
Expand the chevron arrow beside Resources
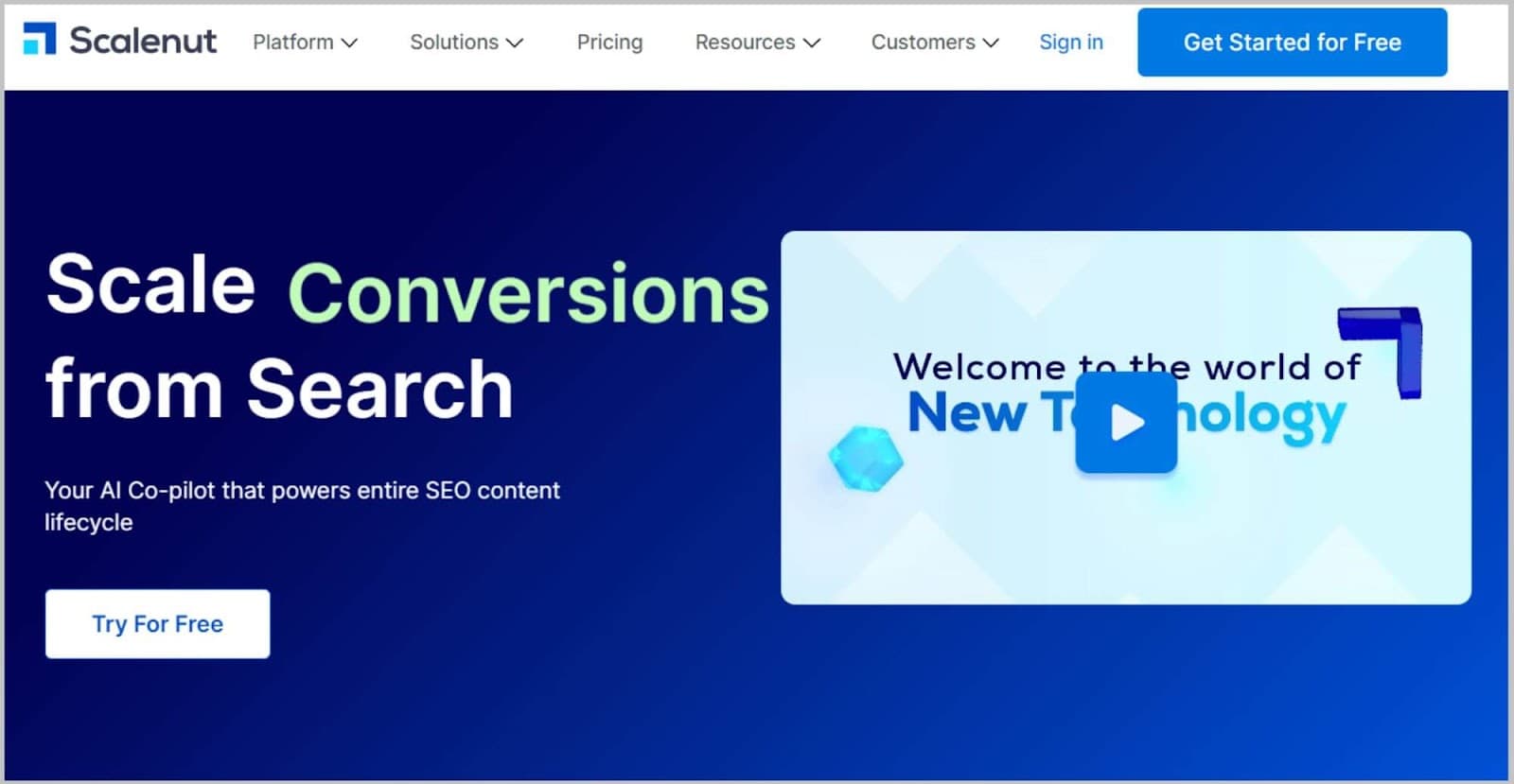[812, 44]
